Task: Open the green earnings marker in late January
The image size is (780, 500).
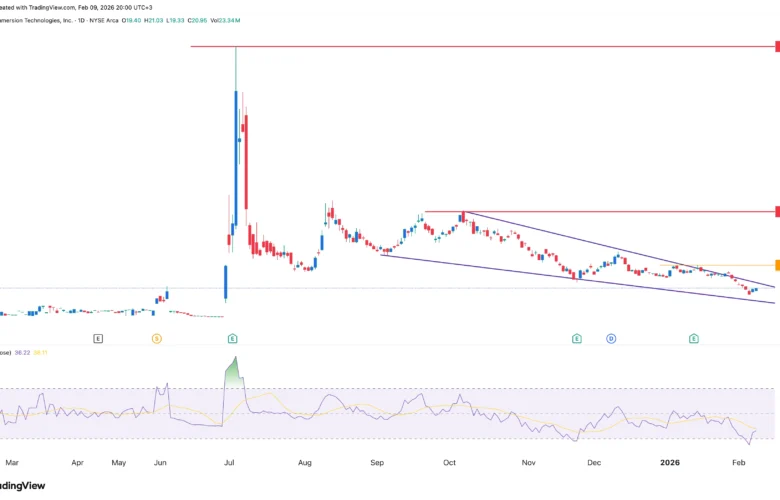Action: pyautogui.click(x=693, y=339)
